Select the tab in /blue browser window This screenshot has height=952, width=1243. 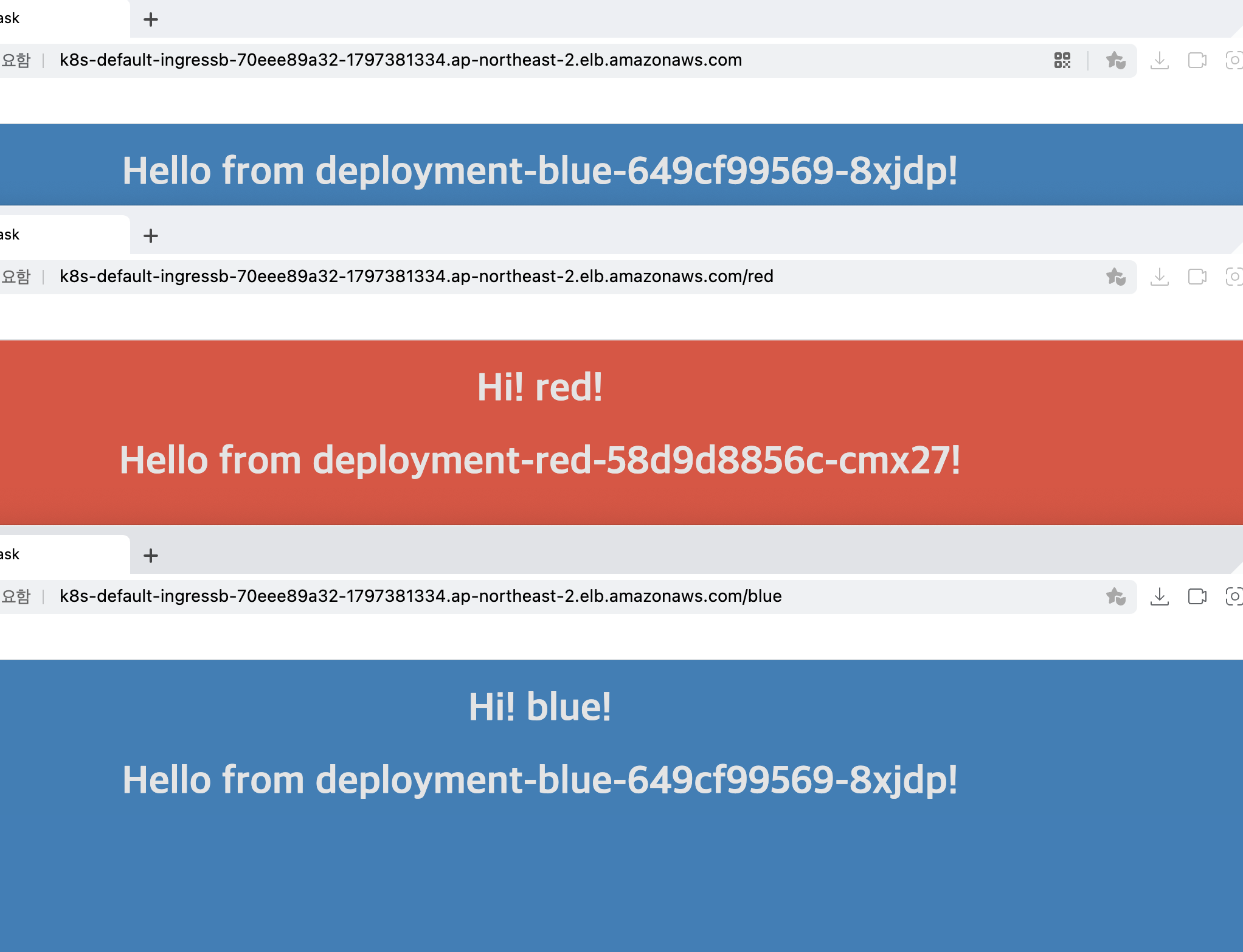click(x=61, y=554)
